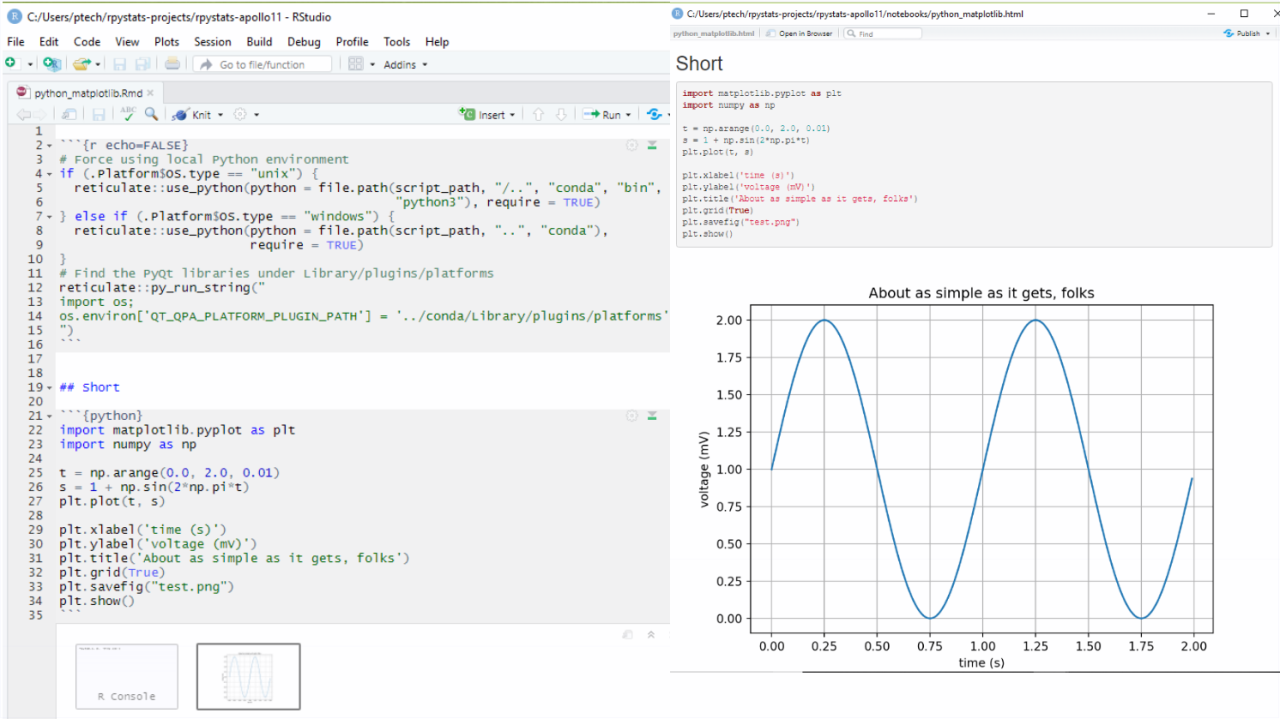The width and height of the screenshot is (1280, 719).
Task: Expand the Knit options dropdown arrow
Action: click(220, 115)
